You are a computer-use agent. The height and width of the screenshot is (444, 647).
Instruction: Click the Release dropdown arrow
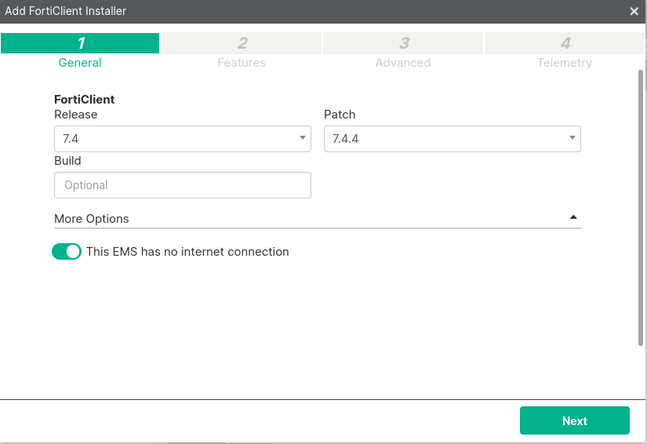point(303,139)
